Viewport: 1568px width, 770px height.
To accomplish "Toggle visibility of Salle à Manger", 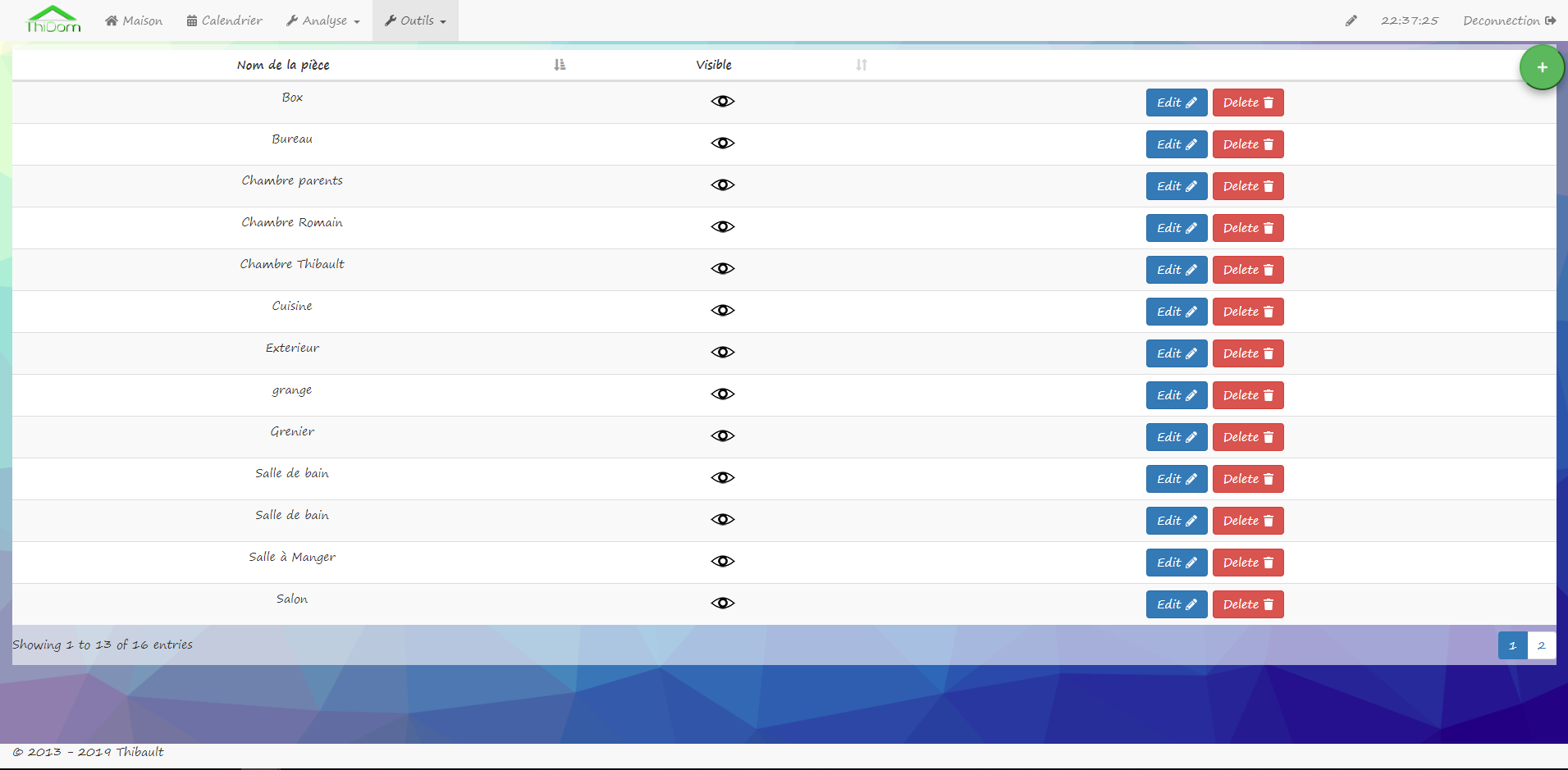I will click(x=723, y=561).
